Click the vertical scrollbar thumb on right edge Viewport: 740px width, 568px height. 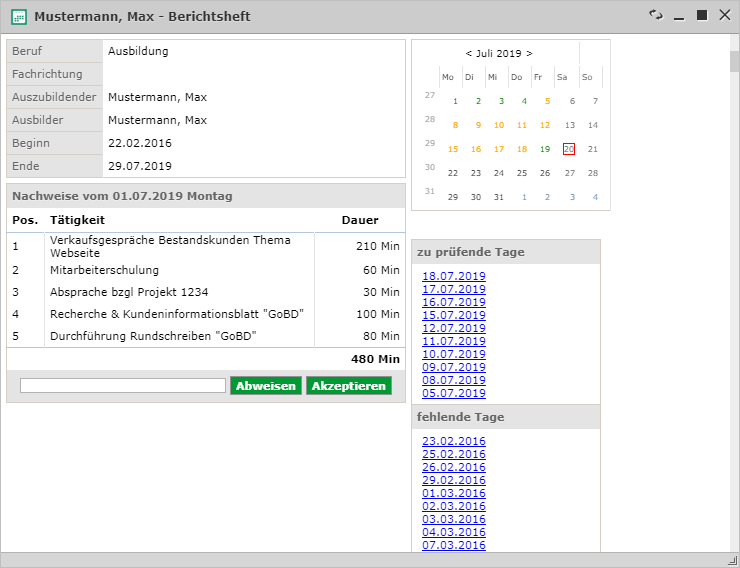pyautogui.click(x=734, y=61)
